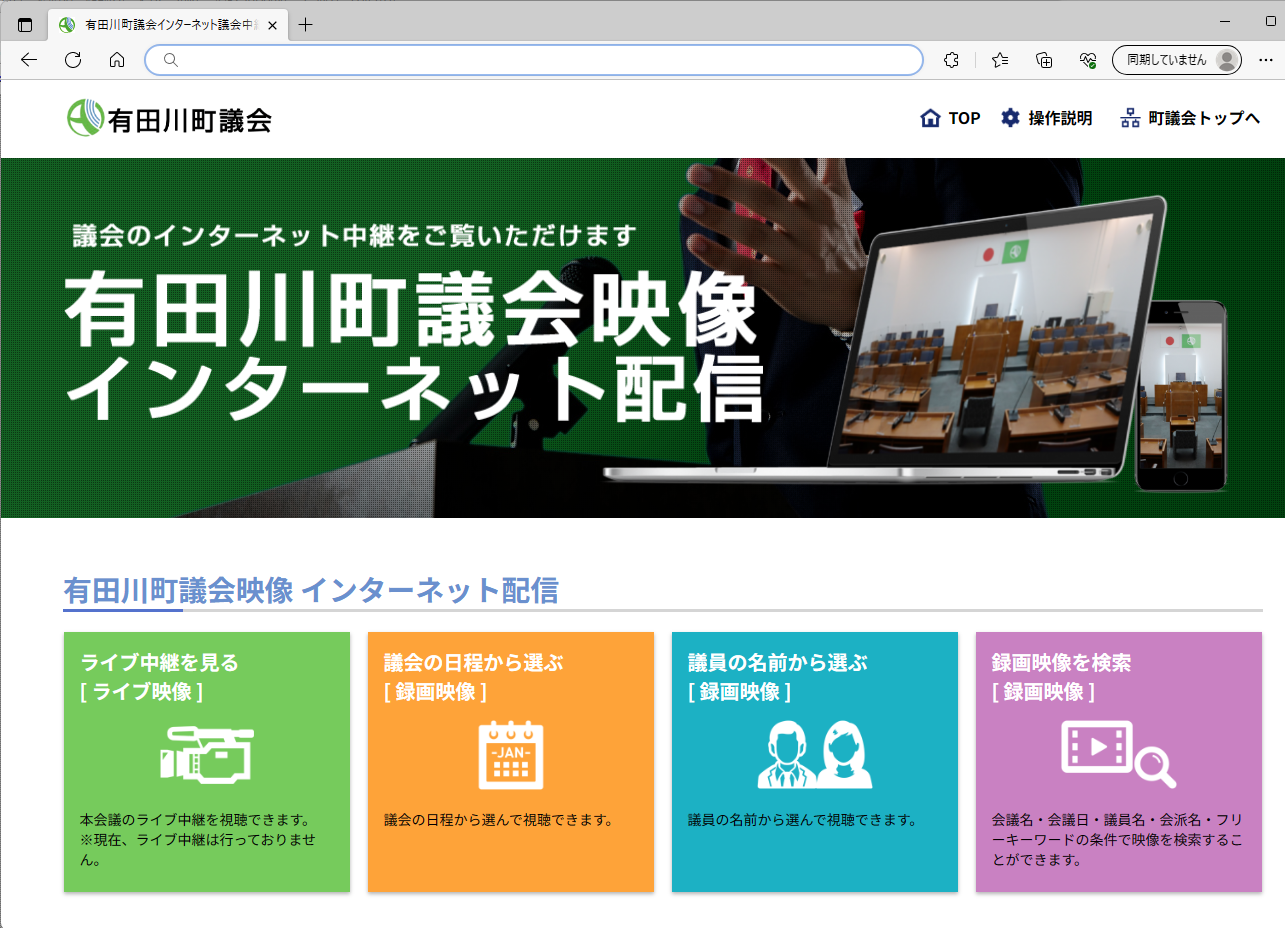
Task: Click the [ ライブ映像 ] label on green card
Action: (x=142, y=691)
